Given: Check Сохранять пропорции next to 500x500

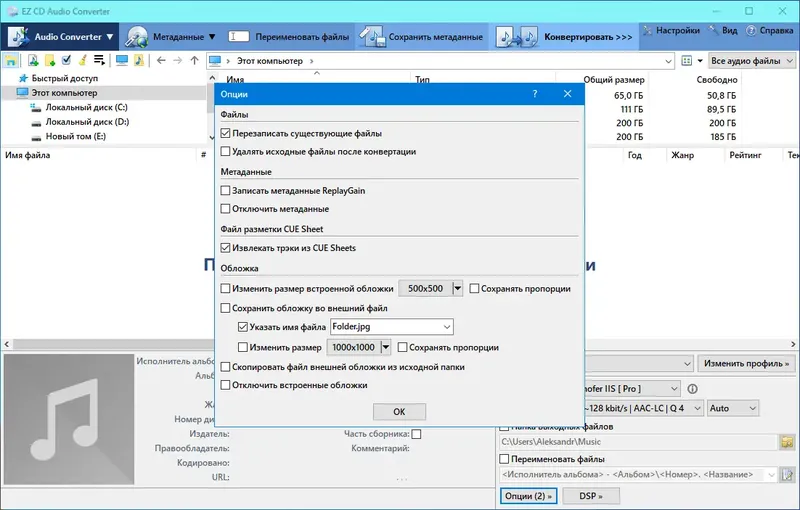Looking at the screenshot, I should [474, 289].
